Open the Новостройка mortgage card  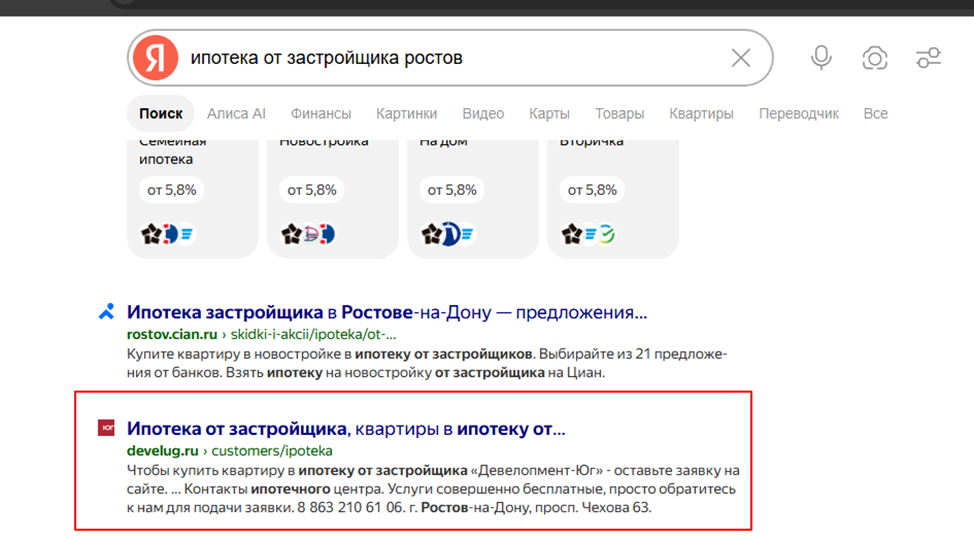tap(333, 199)
